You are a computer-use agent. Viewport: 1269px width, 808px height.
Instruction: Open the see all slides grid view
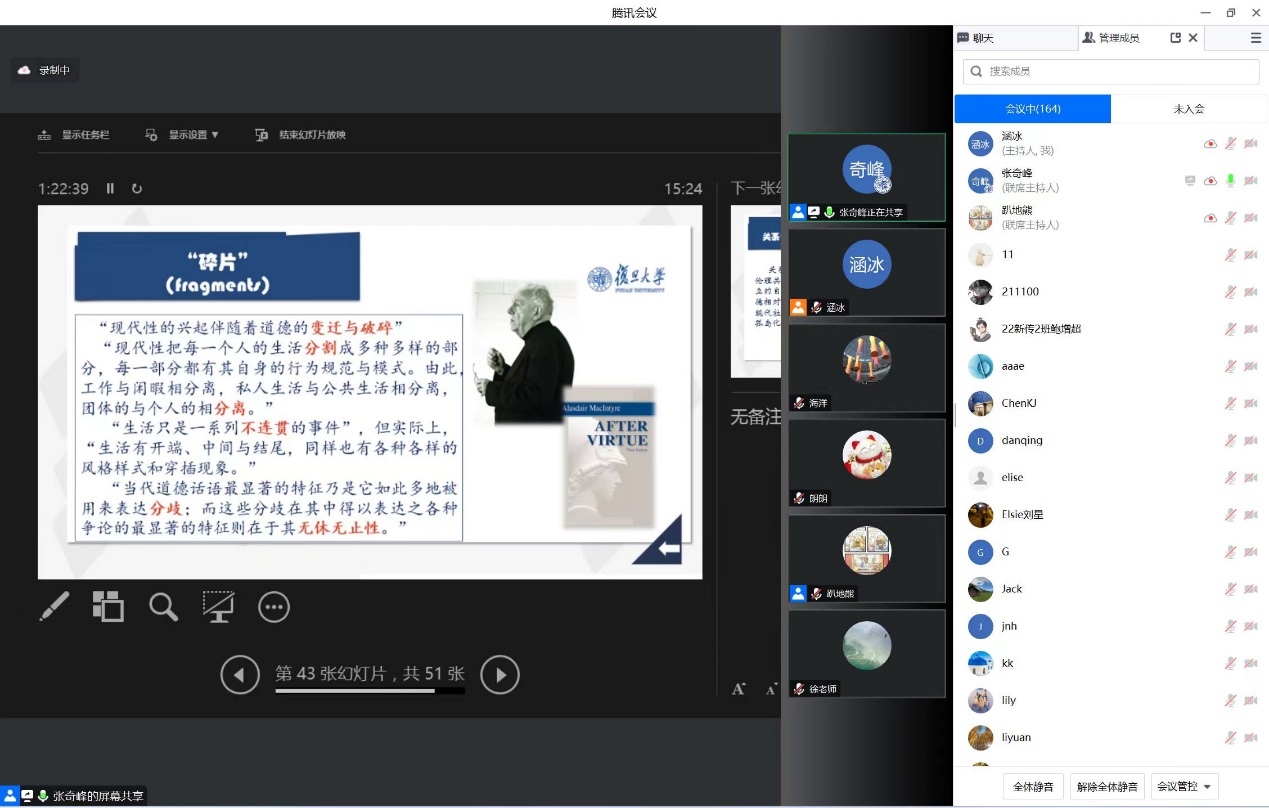point(108,606)
